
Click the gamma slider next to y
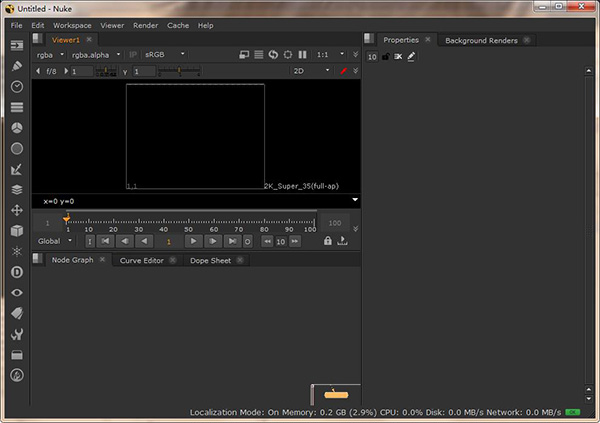pyautogui.click(x=179, y=71)
